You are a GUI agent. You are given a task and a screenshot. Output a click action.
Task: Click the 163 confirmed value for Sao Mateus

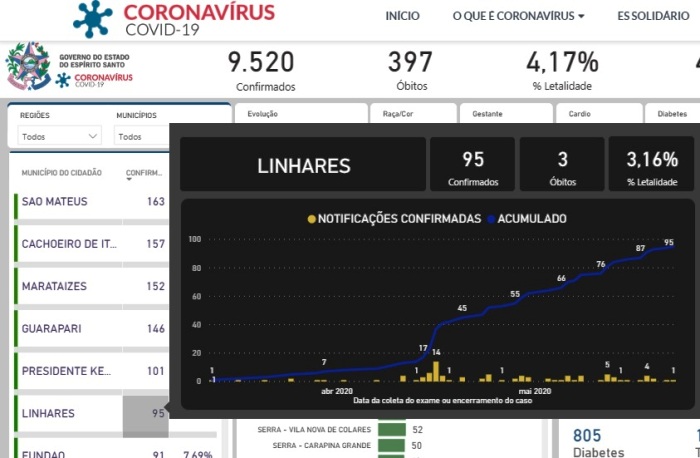(x=156, y=201)
